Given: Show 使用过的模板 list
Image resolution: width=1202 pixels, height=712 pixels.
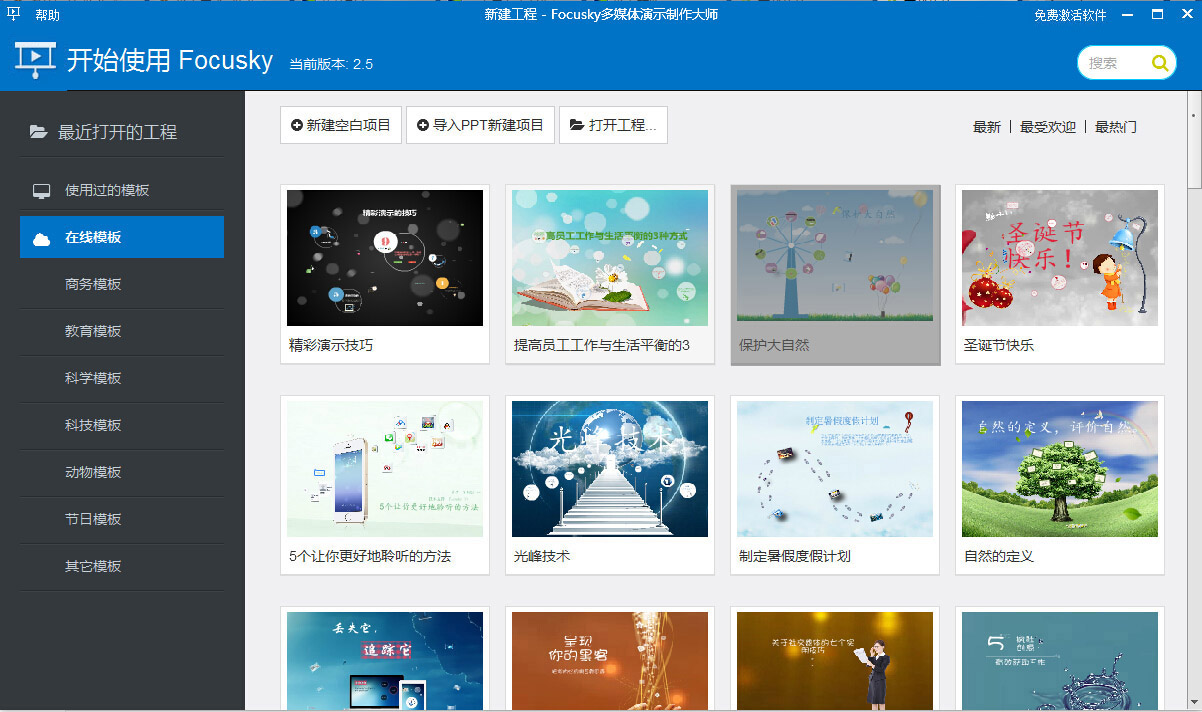Looking at the screenshot, I should (122, 190).
